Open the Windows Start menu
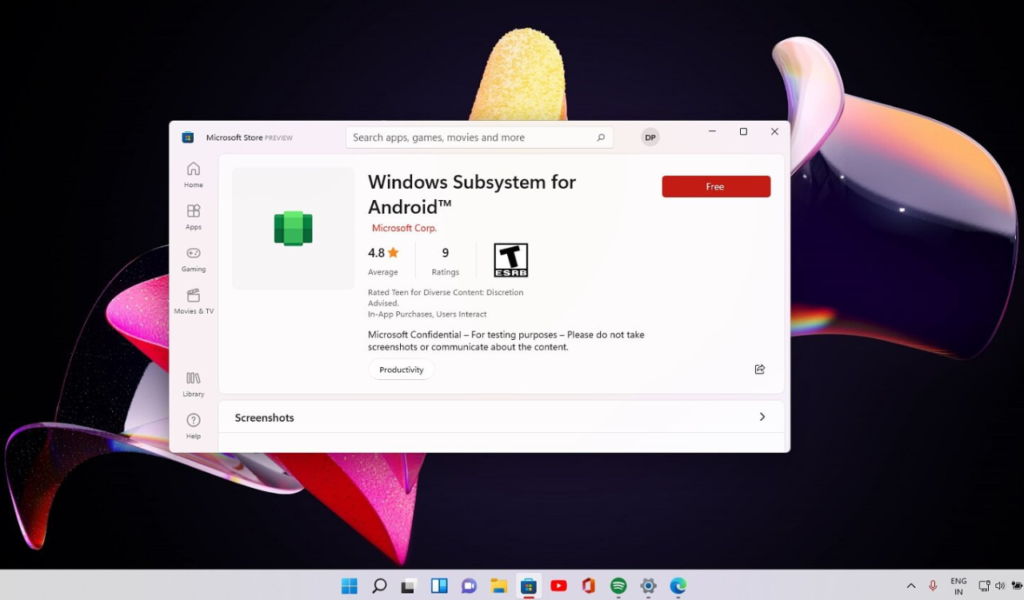This screenshot has width=1024, height=600. point(349,586)
